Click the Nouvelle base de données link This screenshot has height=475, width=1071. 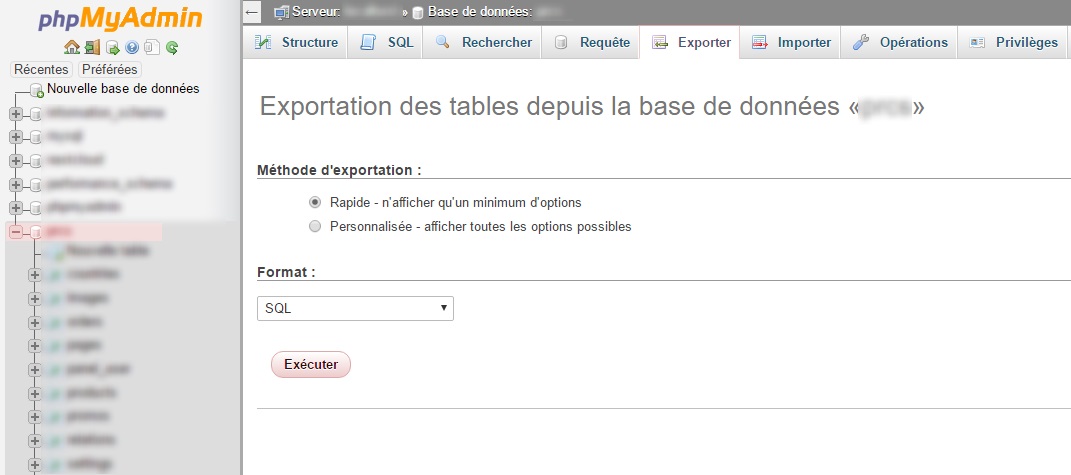123,89
